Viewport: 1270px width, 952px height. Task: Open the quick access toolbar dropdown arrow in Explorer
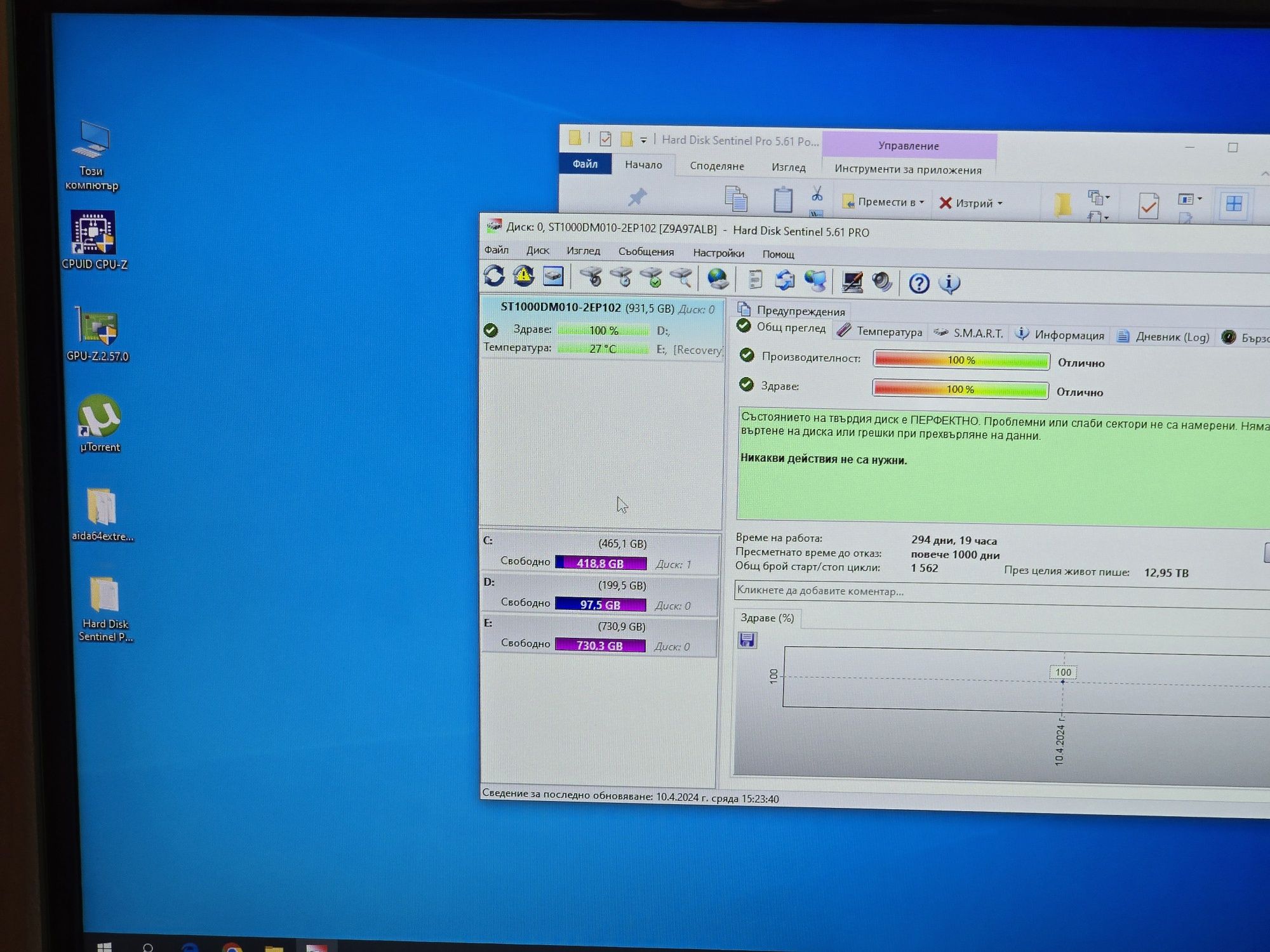(x=643, y=140)
